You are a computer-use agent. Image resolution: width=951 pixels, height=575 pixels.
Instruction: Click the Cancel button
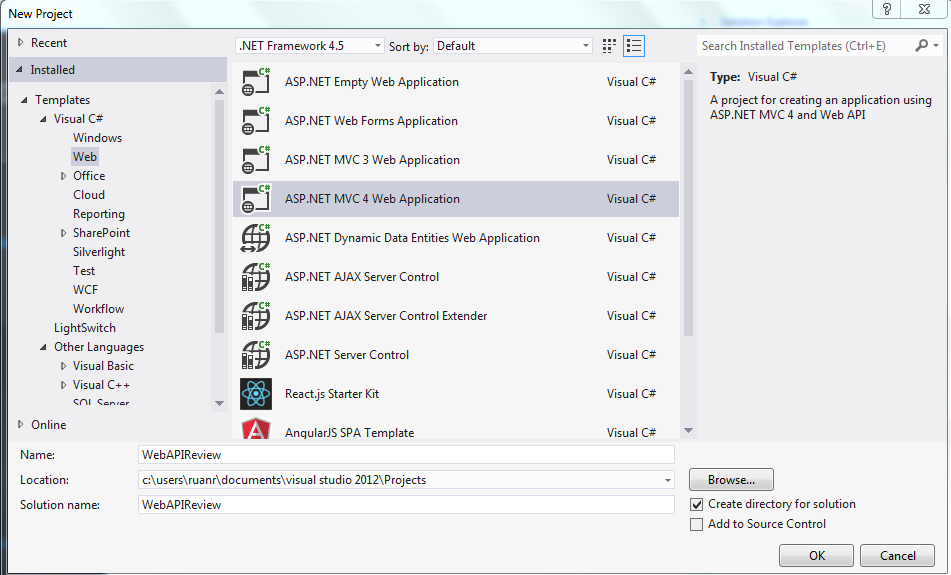tap(898, 556)
